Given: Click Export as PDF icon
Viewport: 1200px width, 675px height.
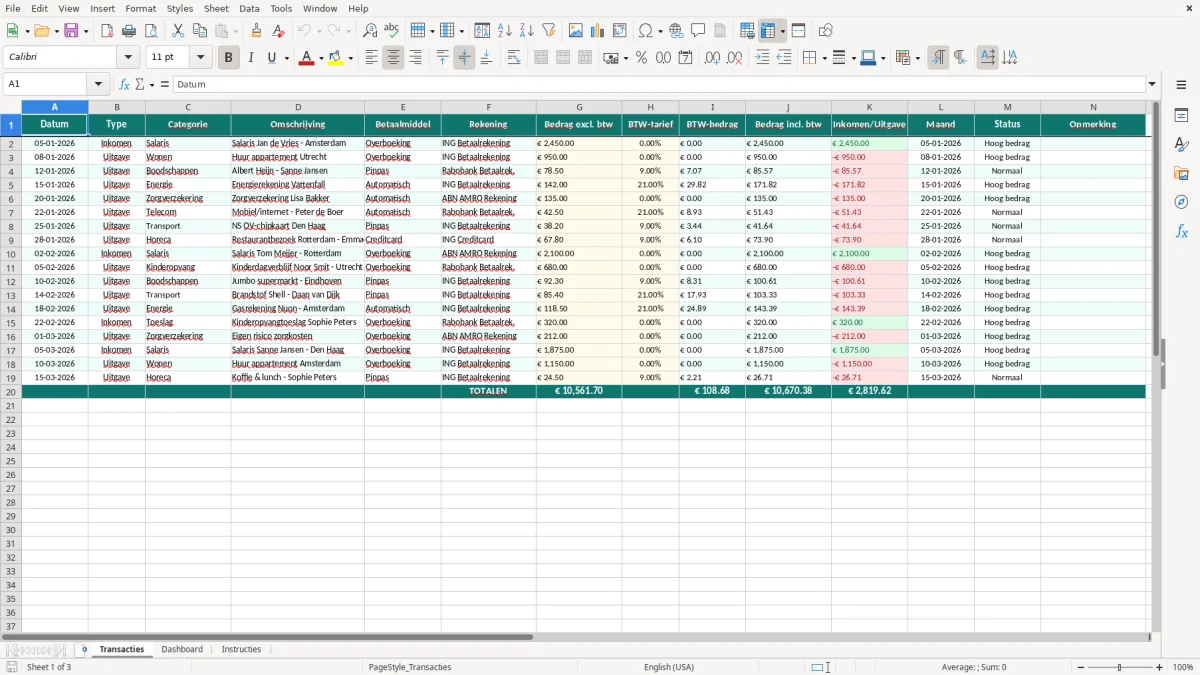Looking at the screenshot, I should click(x=107, y=31).
